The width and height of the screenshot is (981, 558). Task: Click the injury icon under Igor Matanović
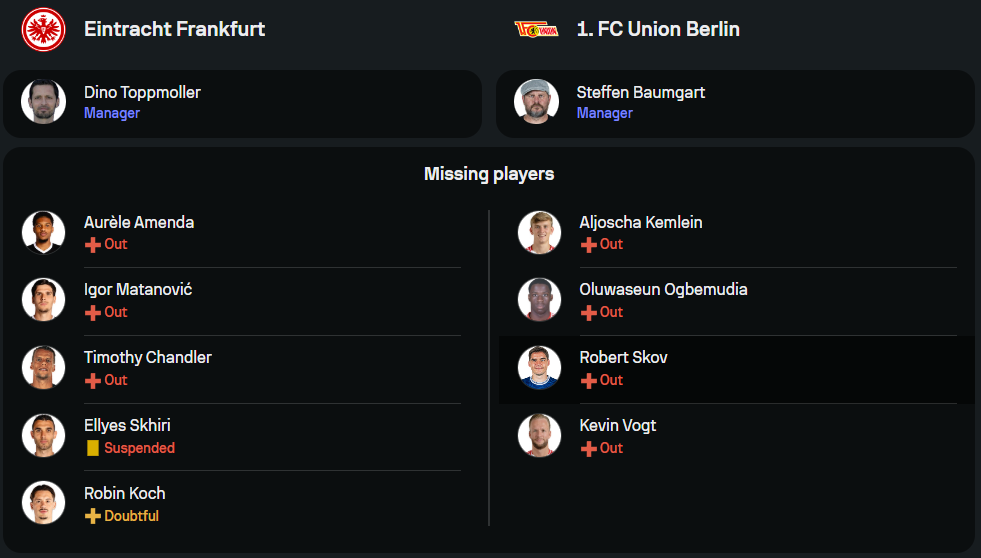(93, 313)
